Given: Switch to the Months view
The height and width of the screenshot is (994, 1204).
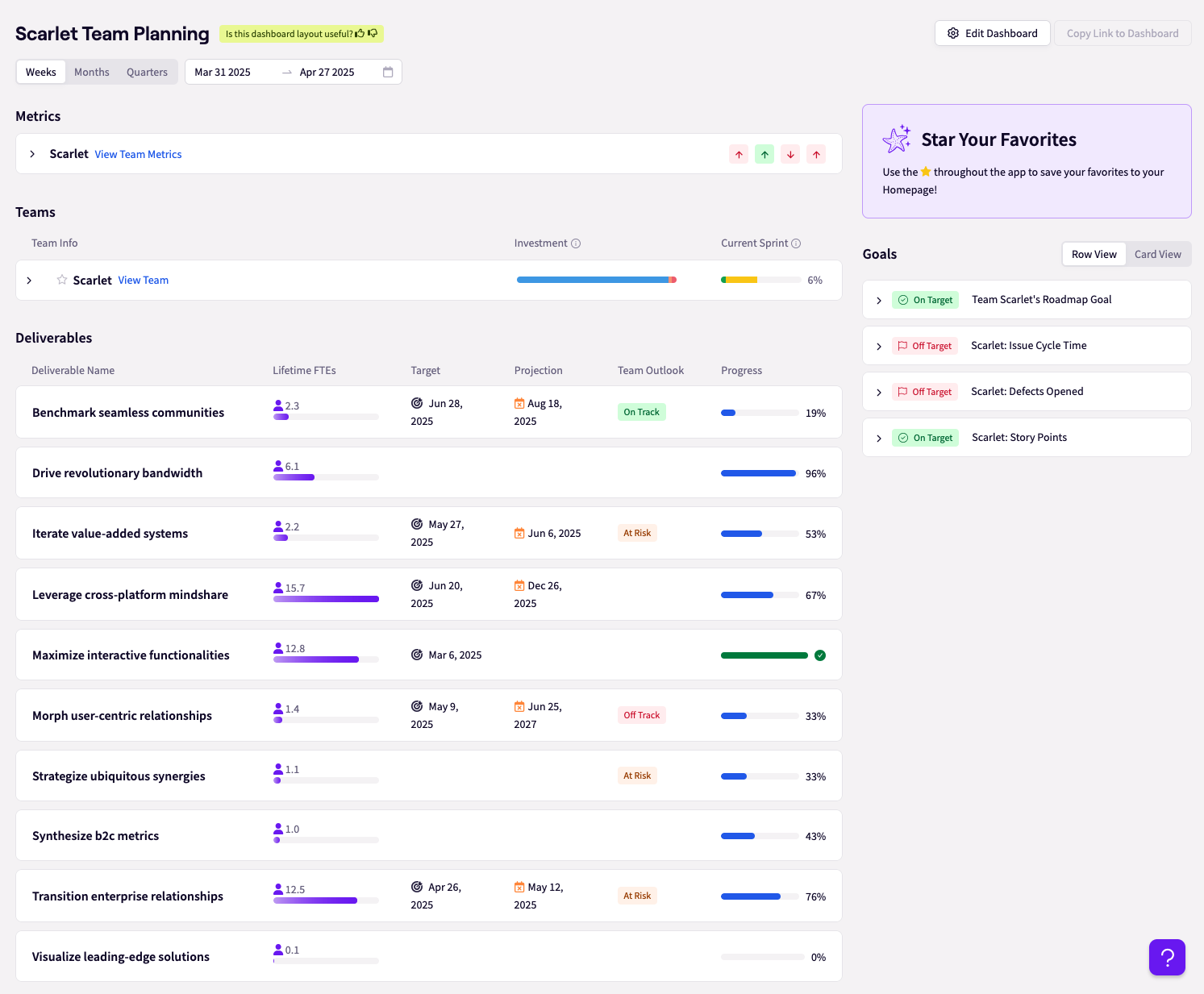Looking at the screenshot, I should [x=92, y=72].
